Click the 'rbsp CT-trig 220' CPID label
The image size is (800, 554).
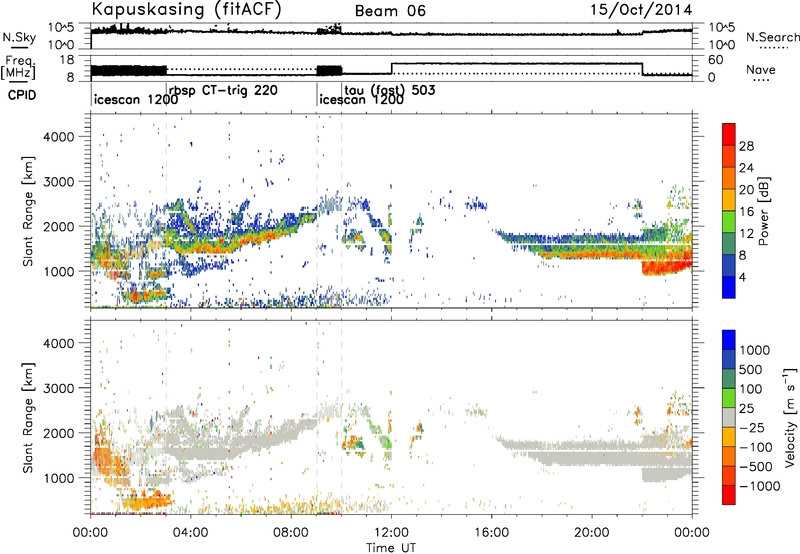tap(223, 91)
